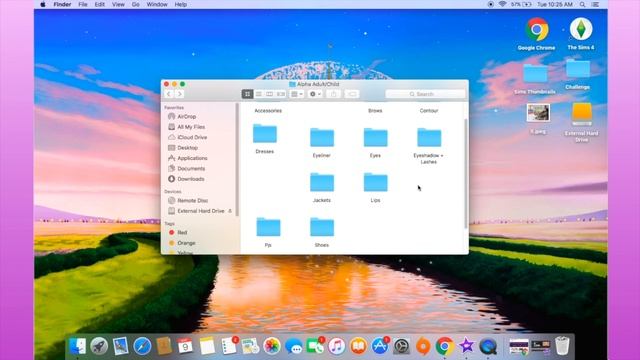640x360 pixels.
Task: Open the Eyeshadow + Lashes folder
Action: coord(429,138)
